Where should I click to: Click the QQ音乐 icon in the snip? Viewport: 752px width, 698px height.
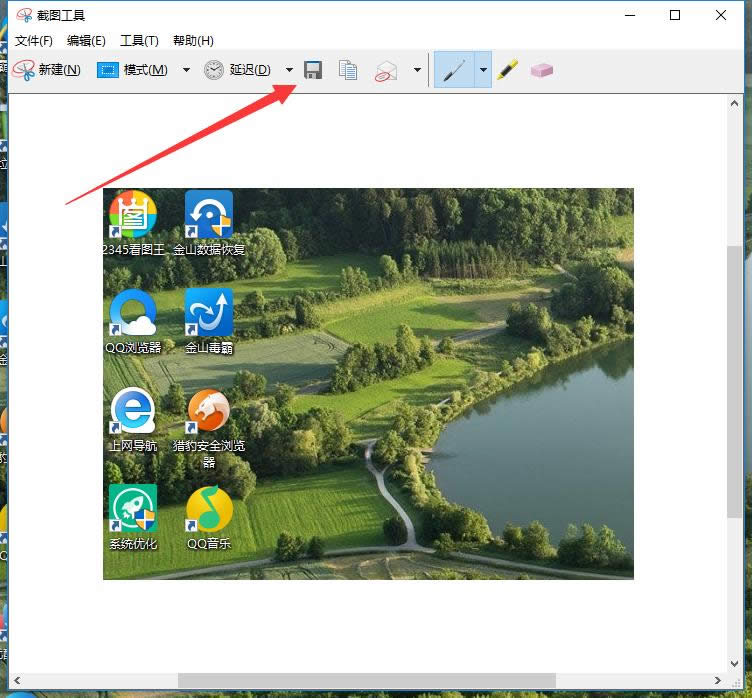tap(209, 510)
